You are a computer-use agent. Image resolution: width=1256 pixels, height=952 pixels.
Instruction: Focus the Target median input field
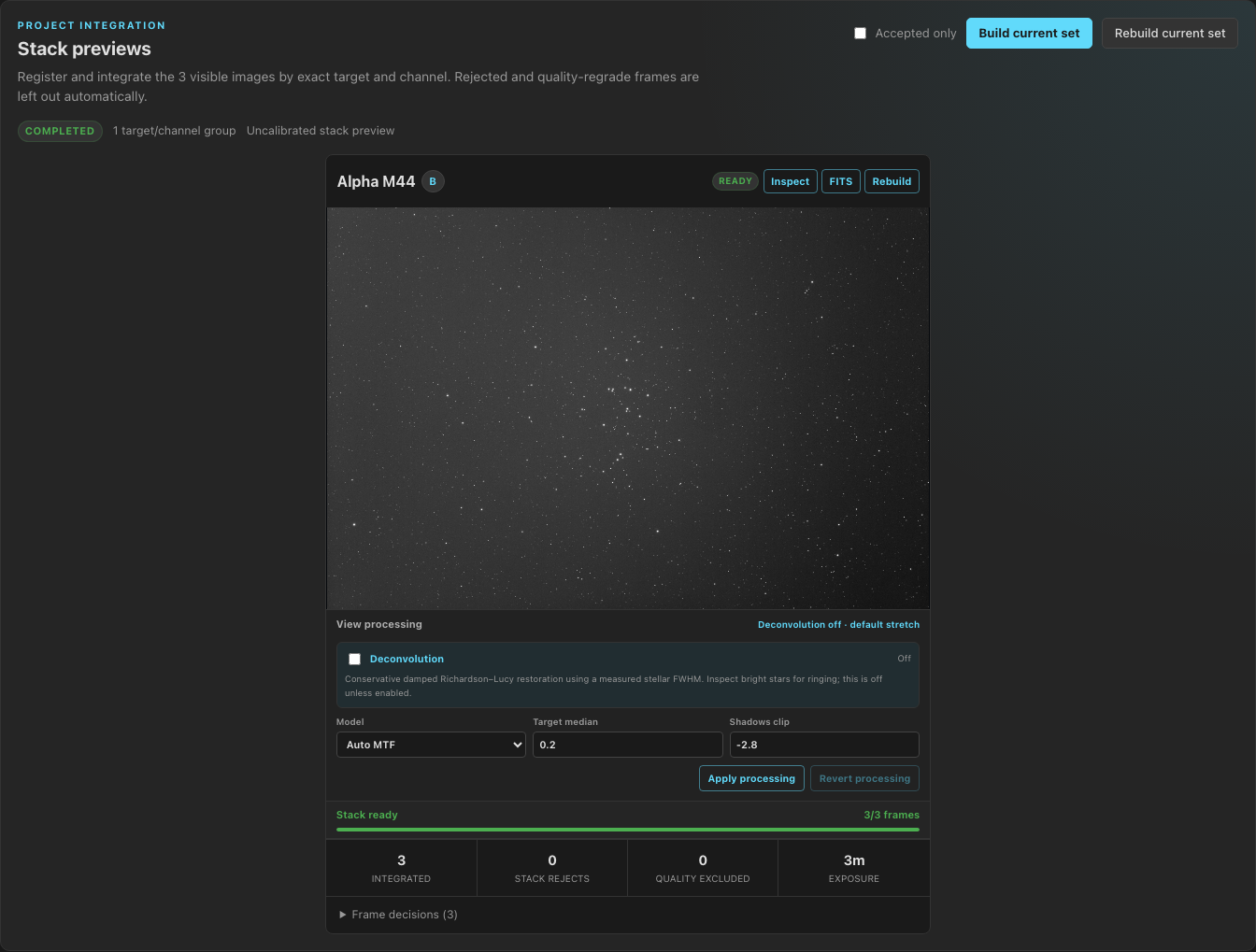(x=628, y=745)
